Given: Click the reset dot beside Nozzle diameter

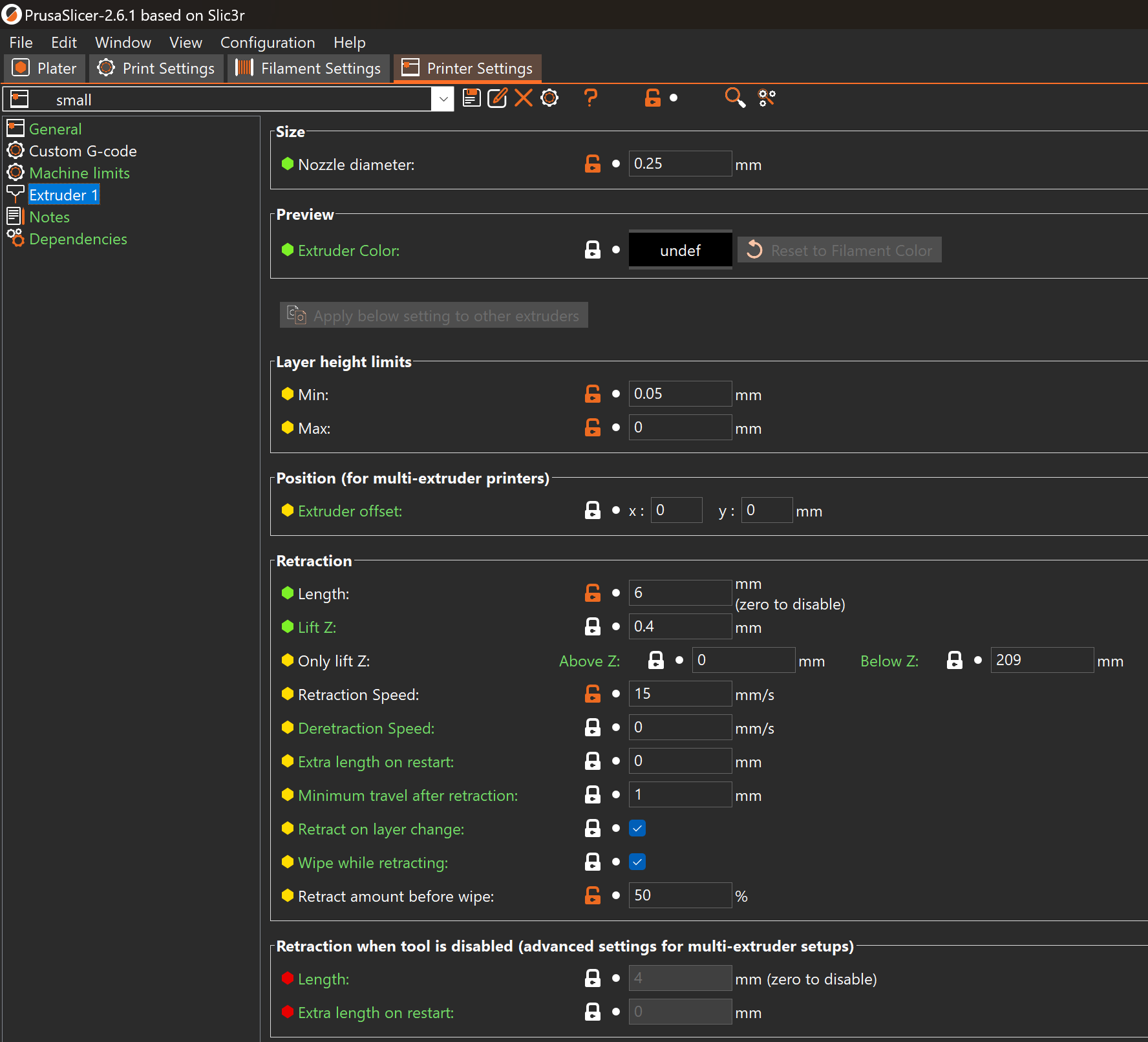Looking at the screenshot, I should click(x=616, y=164).
